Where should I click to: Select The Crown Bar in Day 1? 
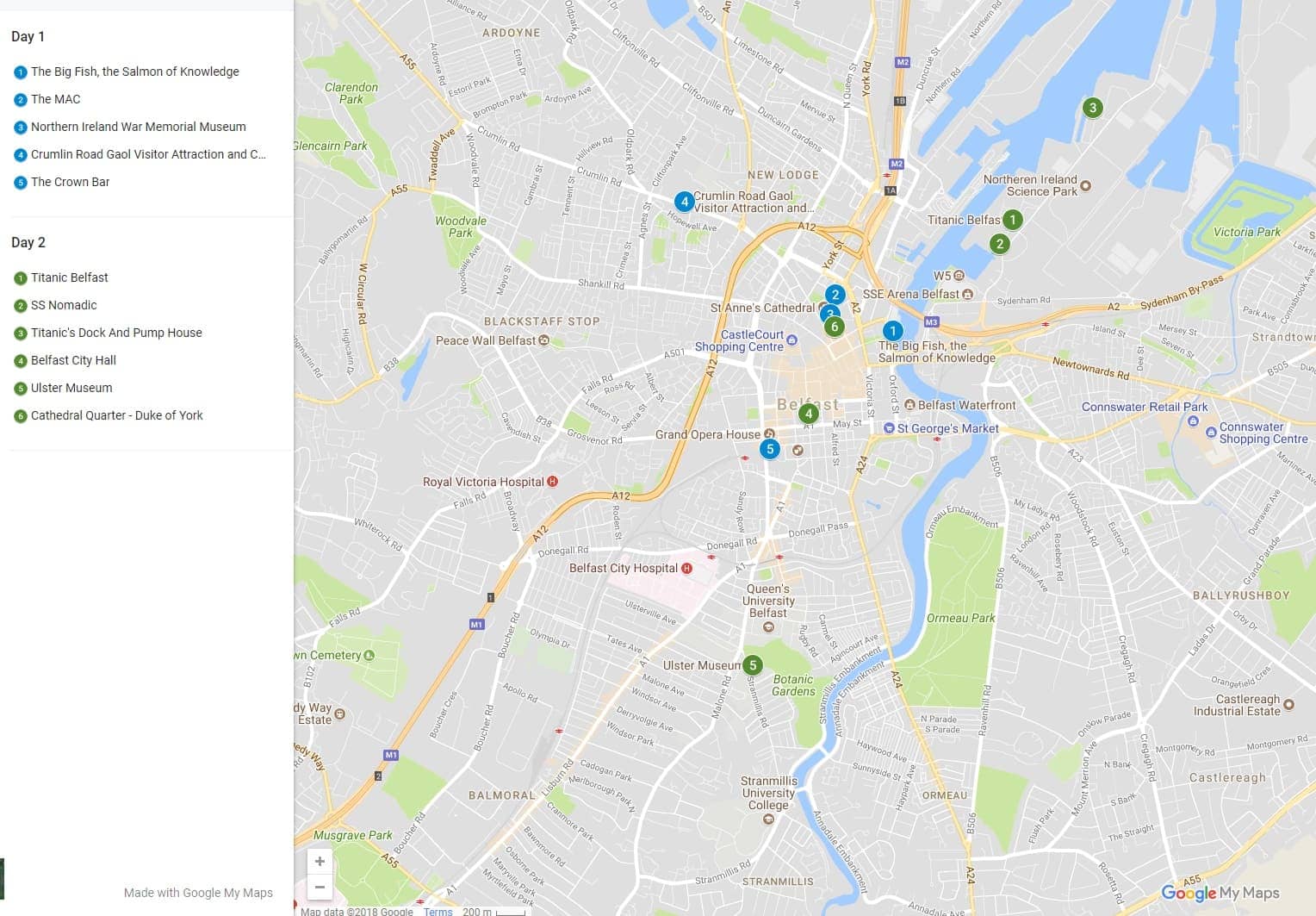[x=71, y=182]
